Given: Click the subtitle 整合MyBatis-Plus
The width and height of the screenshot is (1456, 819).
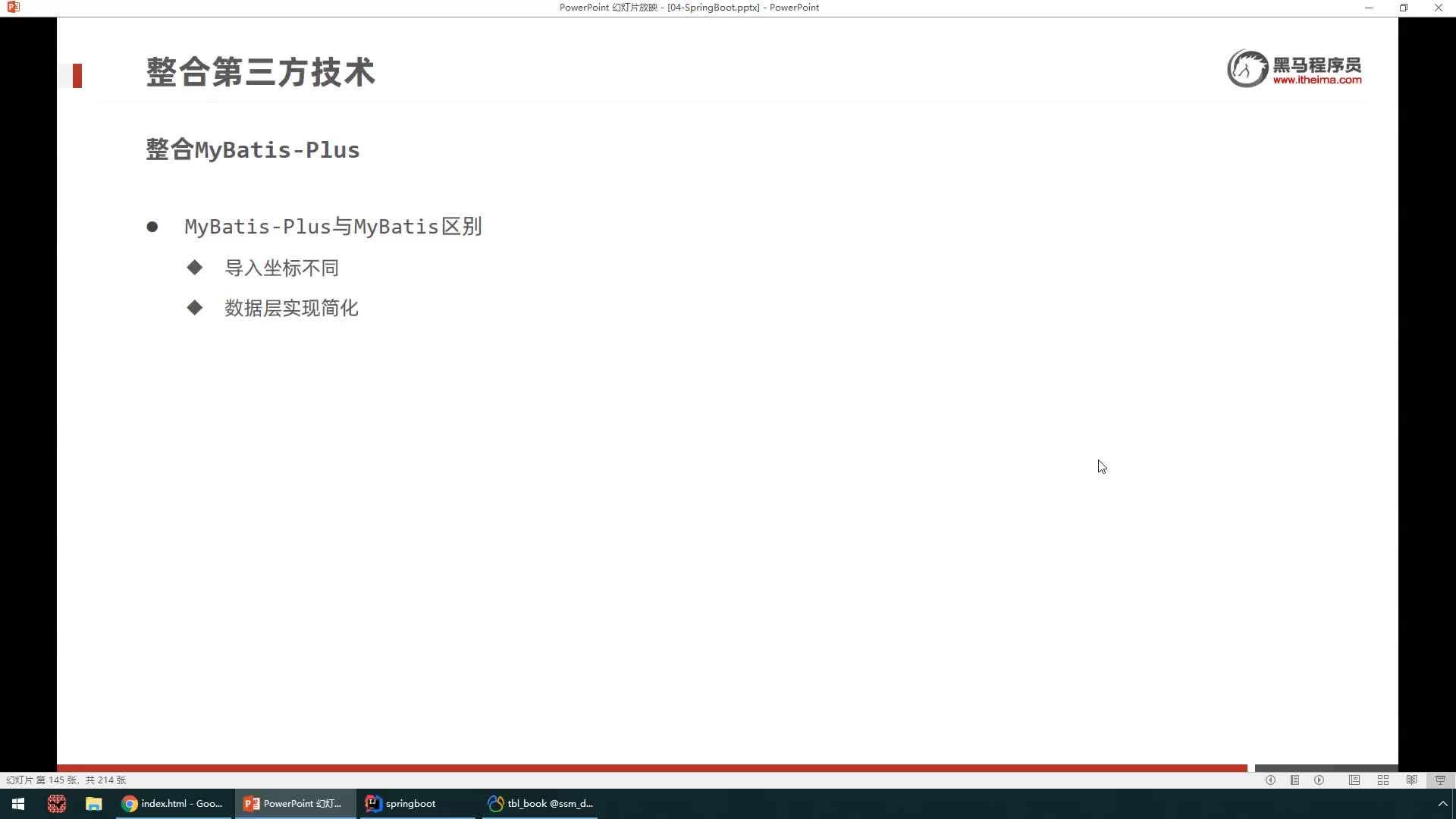Looking at the screenshot, I should (x=253, y=149).
